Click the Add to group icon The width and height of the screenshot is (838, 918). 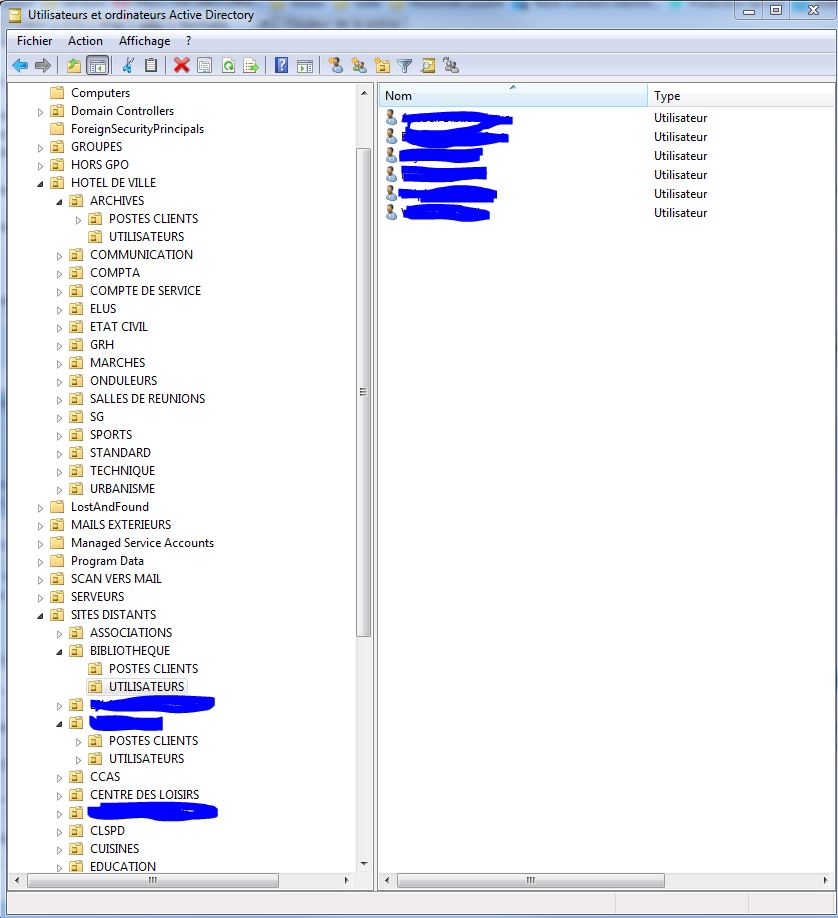pos(450,66)
